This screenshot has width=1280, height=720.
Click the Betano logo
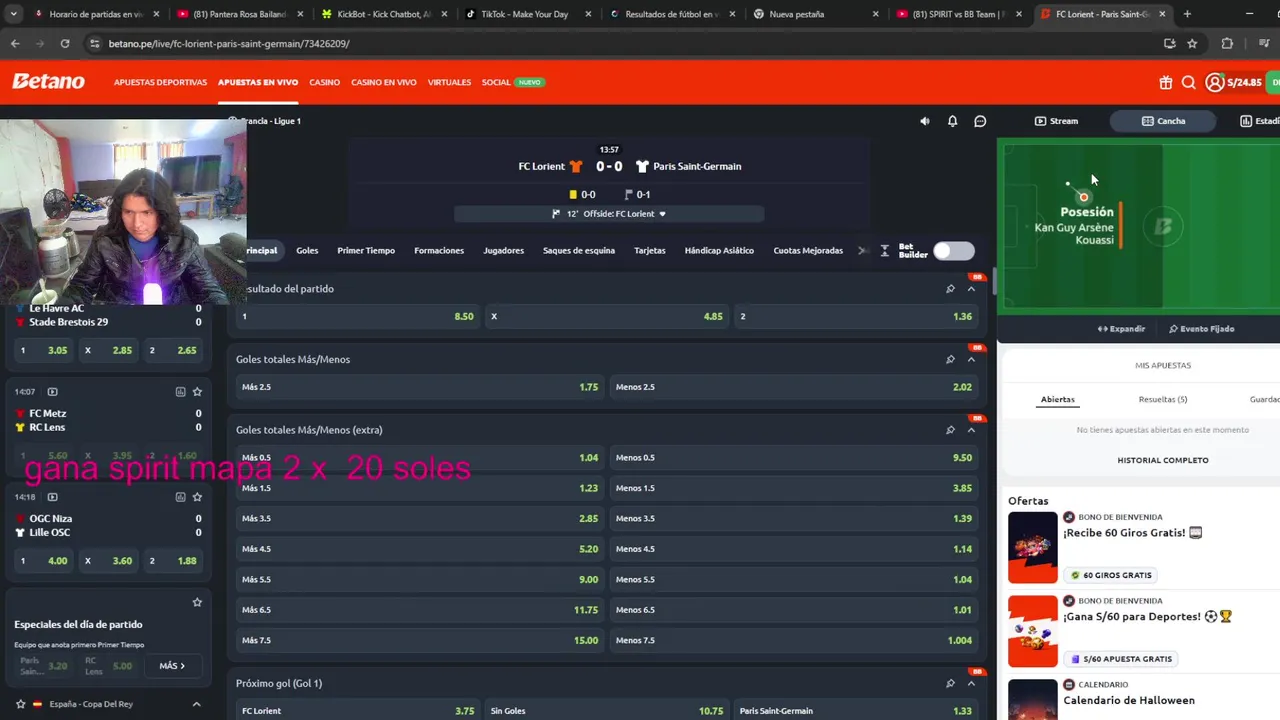48,82
